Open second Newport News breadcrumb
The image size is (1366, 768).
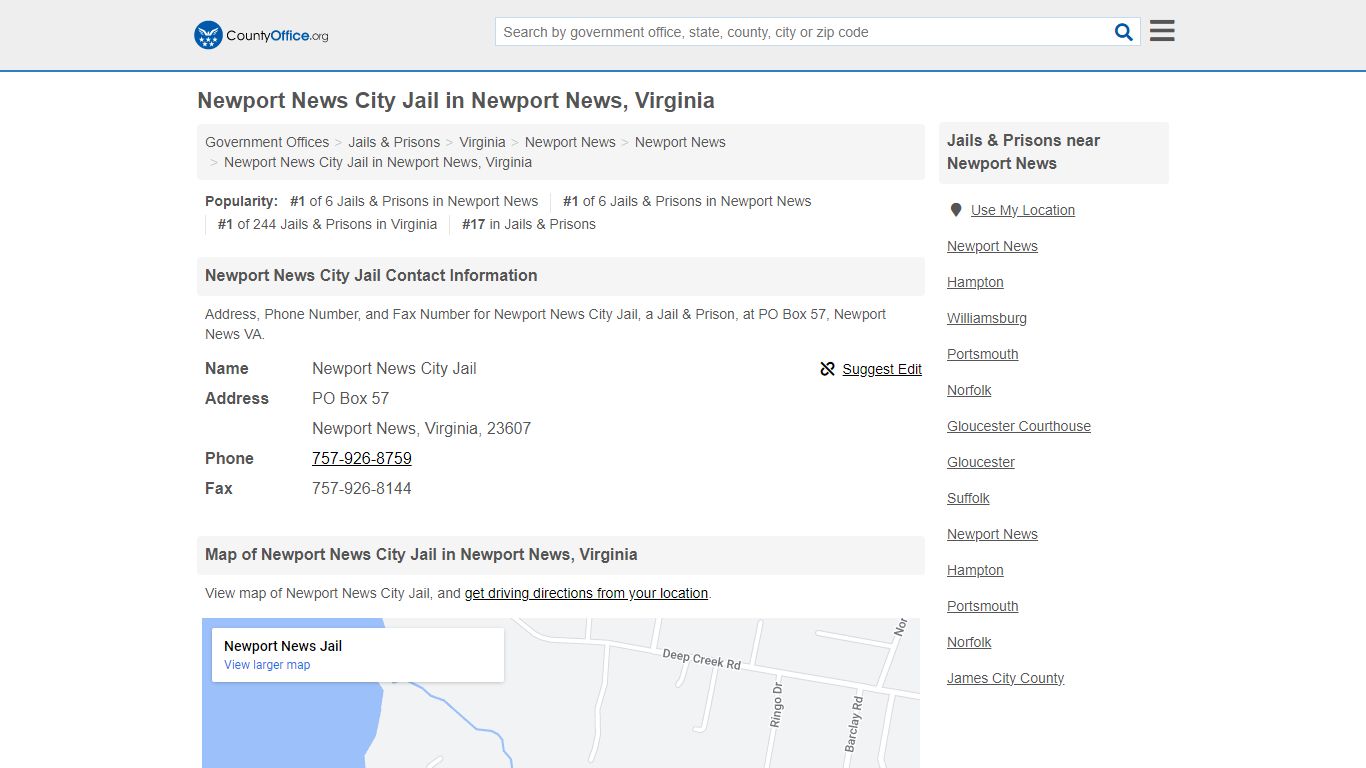point(680,142)
